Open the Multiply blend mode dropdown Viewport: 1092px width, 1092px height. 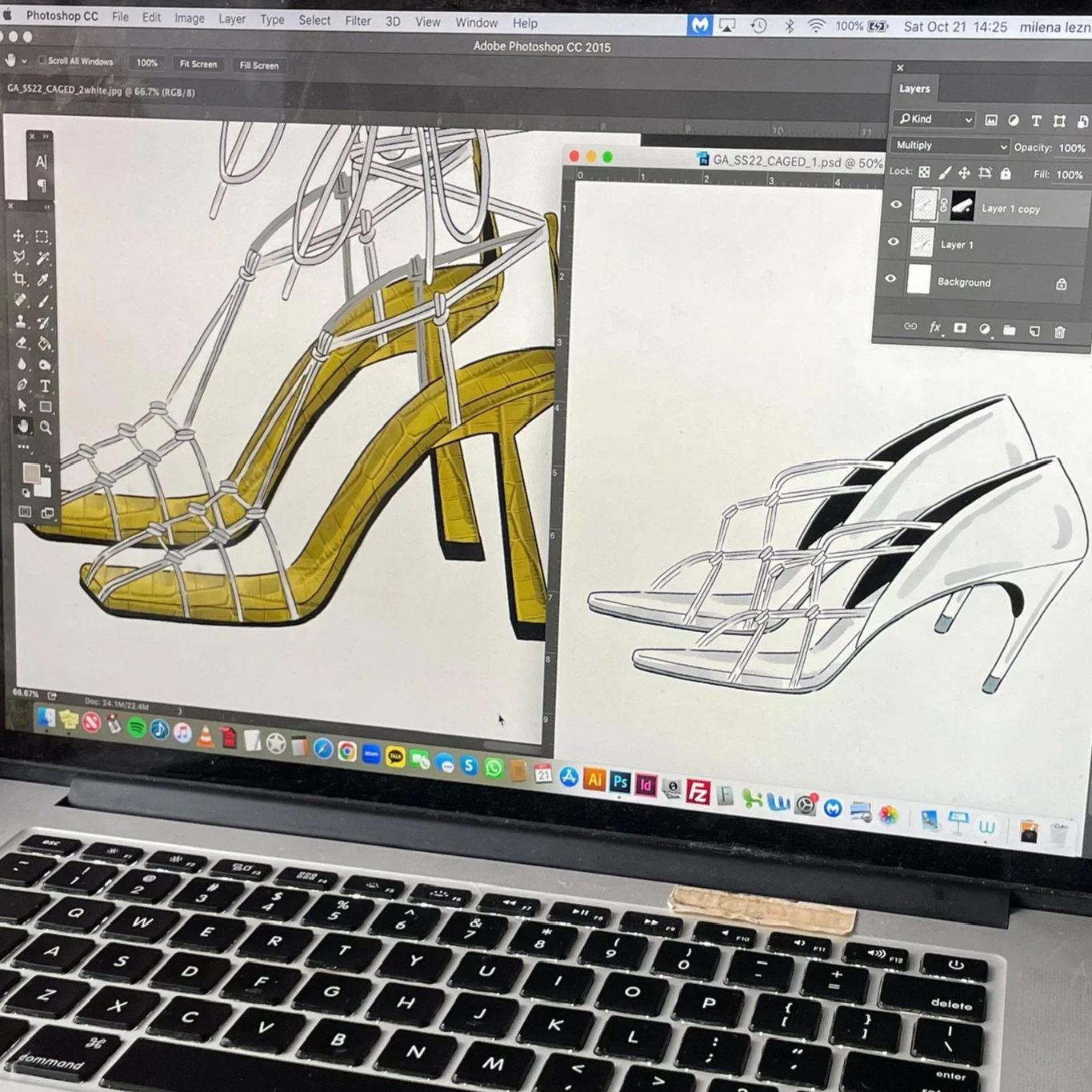949,146
